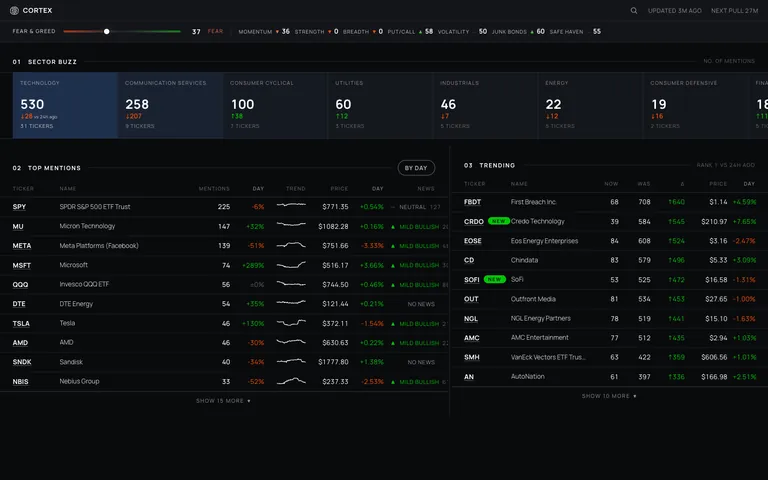Click the MU Mild Bullish news label
Screen dimensions: 768x480
[419, 227]
